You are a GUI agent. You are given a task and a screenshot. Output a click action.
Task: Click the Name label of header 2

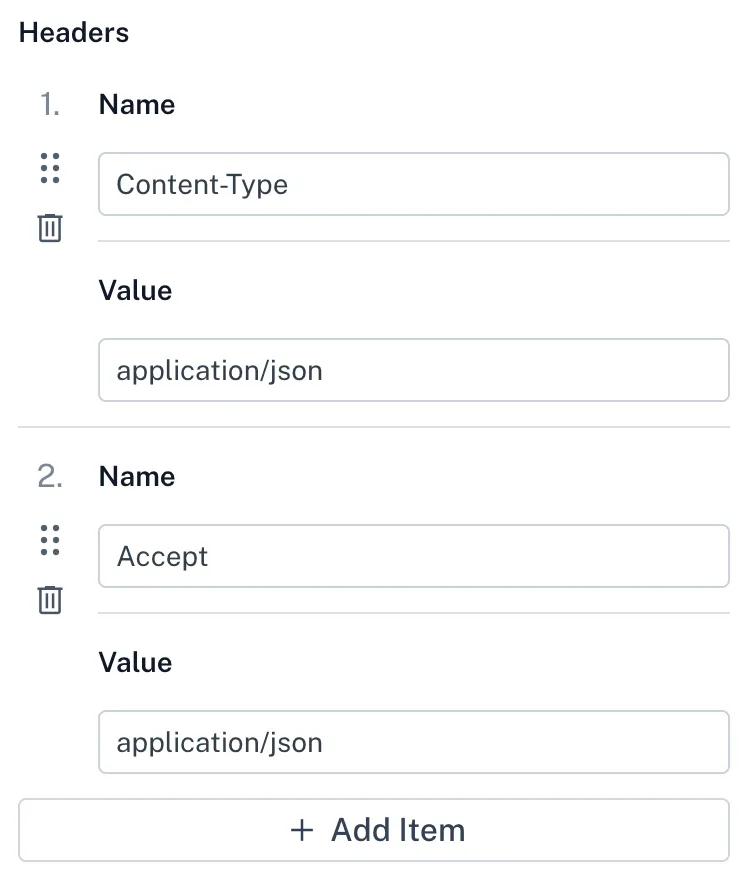(137, 477)
